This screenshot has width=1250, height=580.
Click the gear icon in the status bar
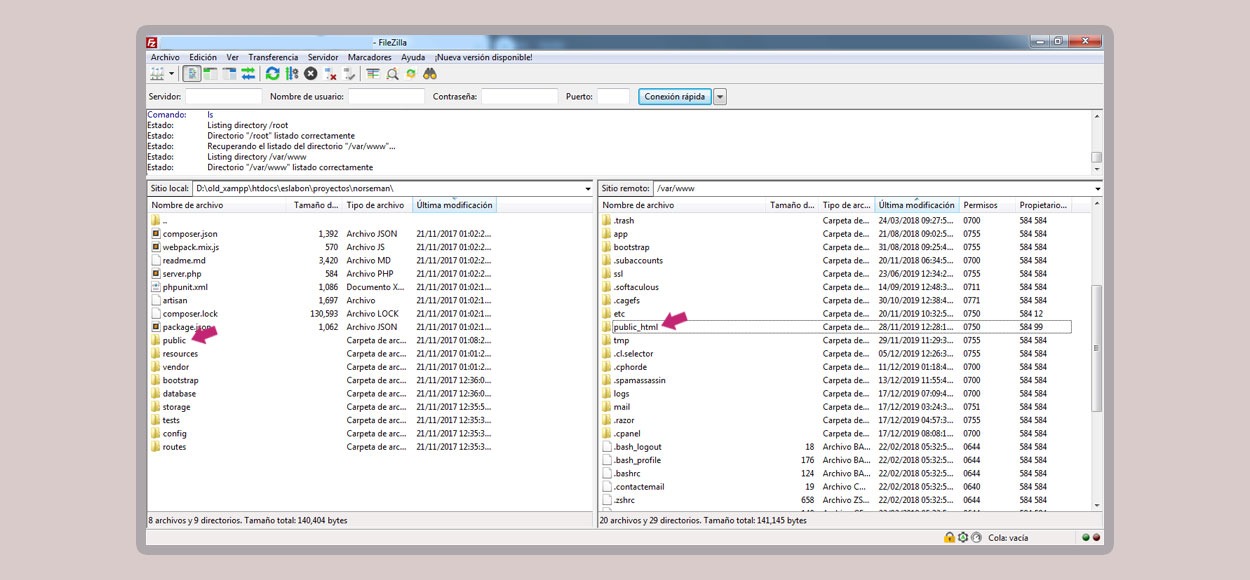pyautogui.click(x=962, y=537)
